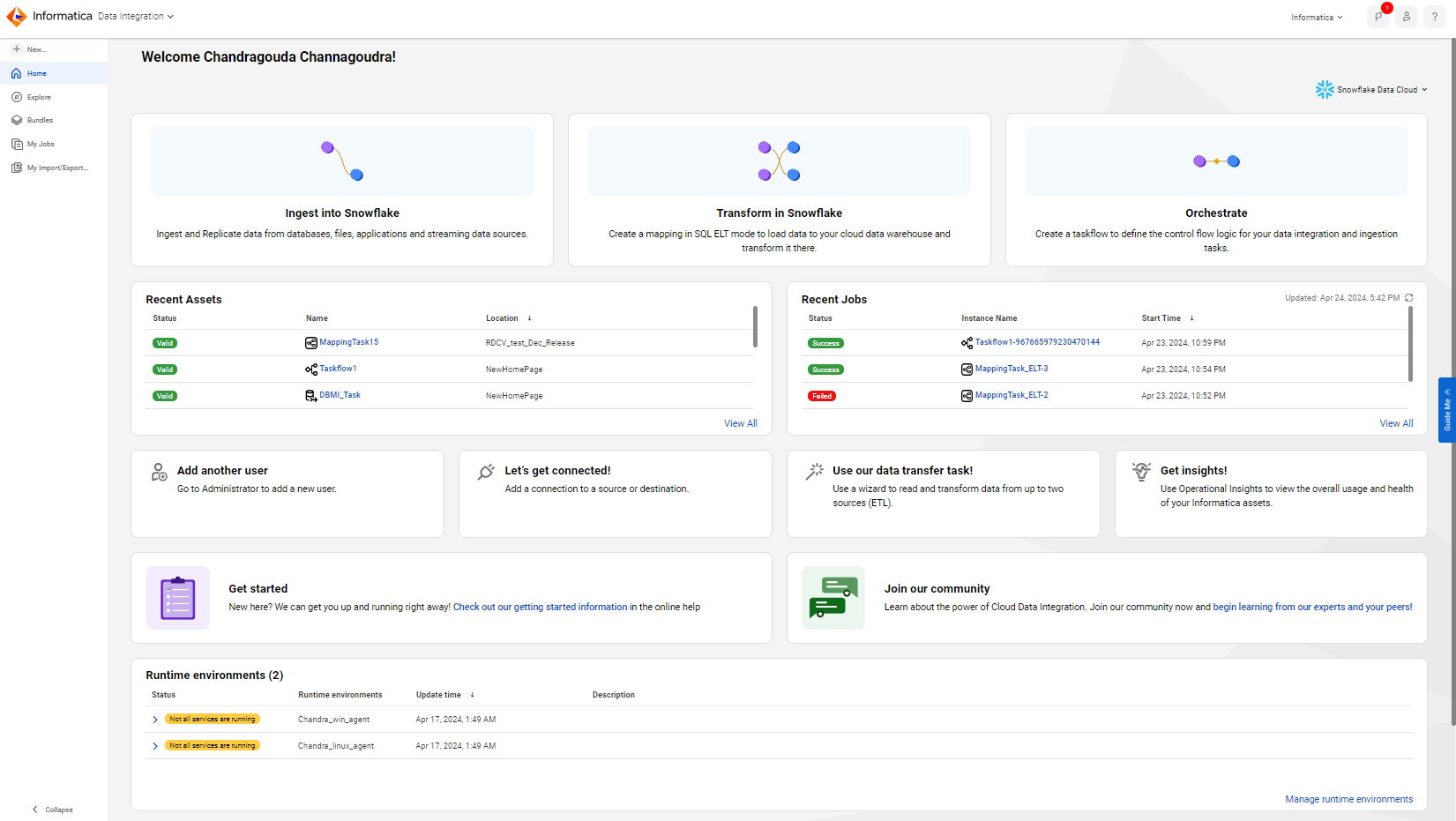This screenshot has width=1456, height=821.
Task: Click the Informatica logo icon
Action: (16, 17)
